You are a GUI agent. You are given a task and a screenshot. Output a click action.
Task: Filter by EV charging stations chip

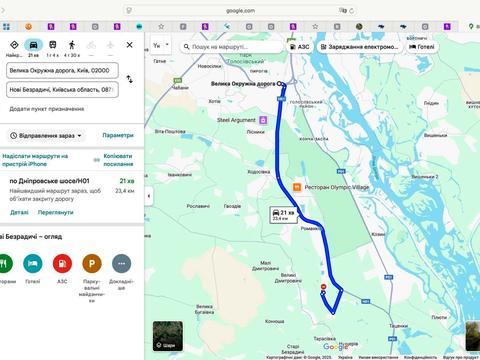tap(359, 47)
